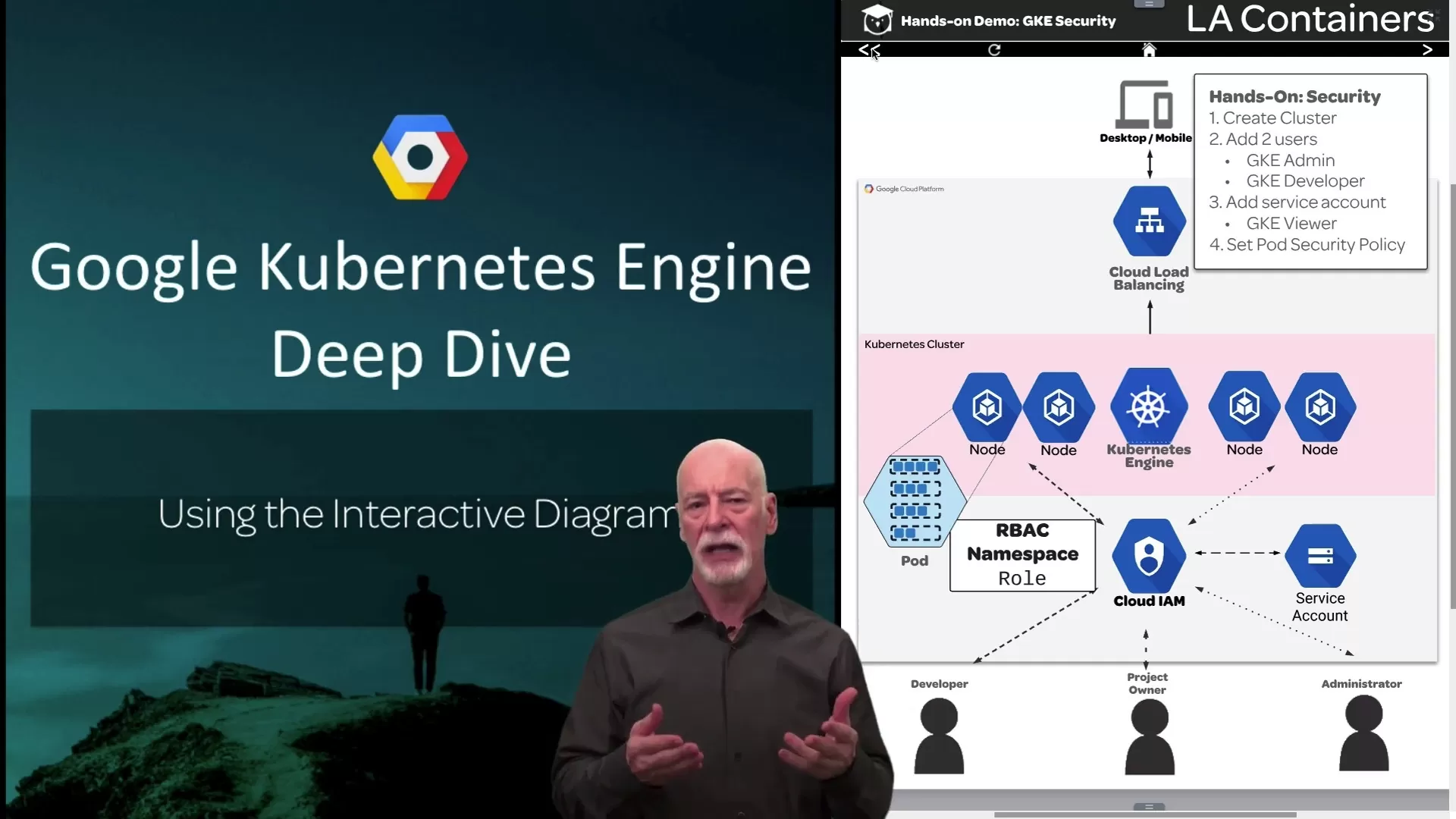Click the LA Containers heading
This screenshot has width=1456, height=819.
coord(1310,19)
